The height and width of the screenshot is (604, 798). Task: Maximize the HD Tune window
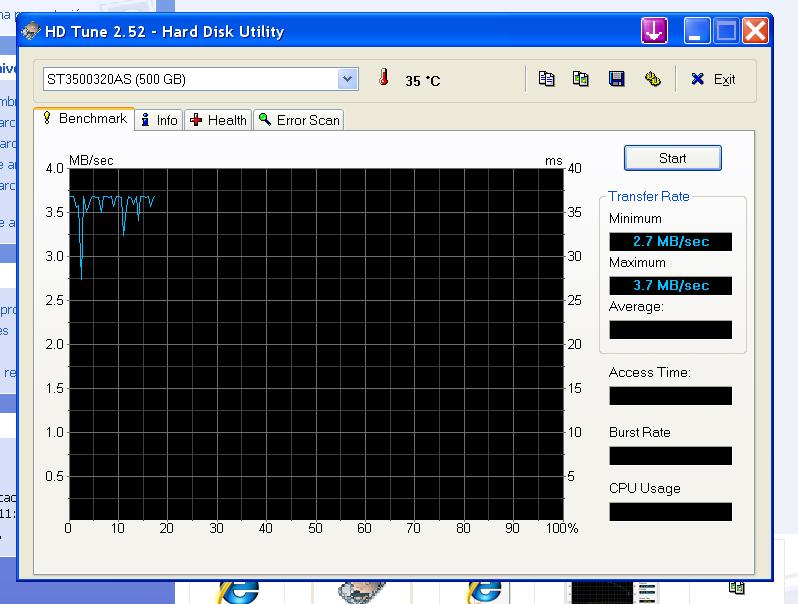(x=726, y=31)
